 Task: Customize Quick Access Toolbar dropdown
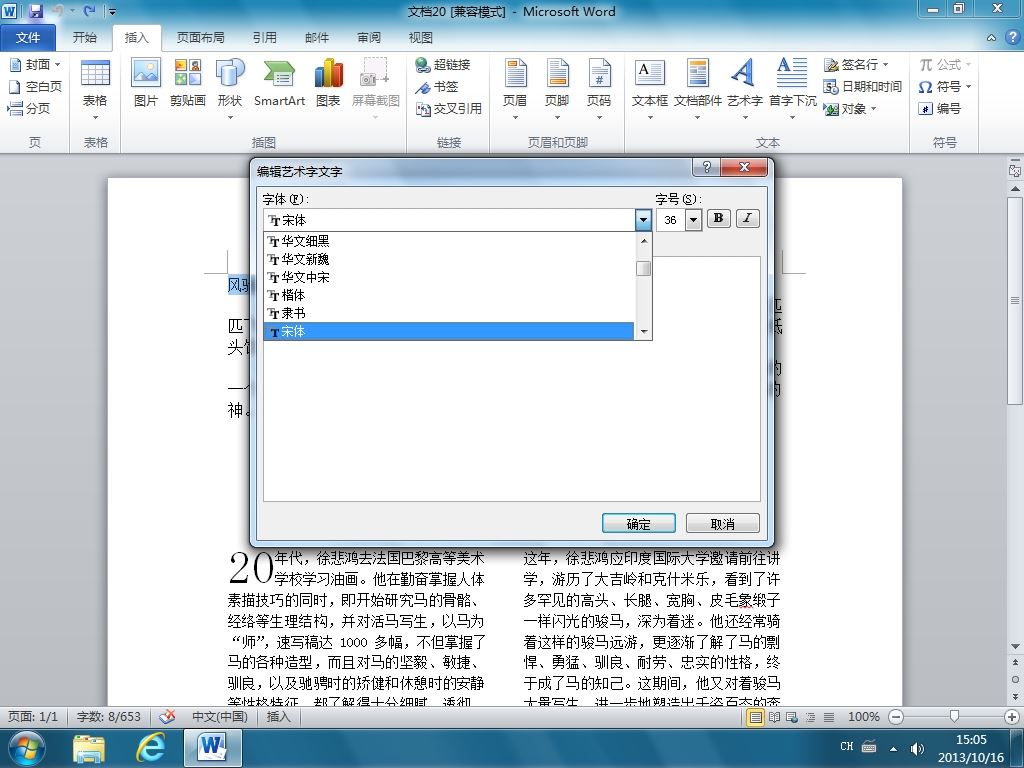112,11
